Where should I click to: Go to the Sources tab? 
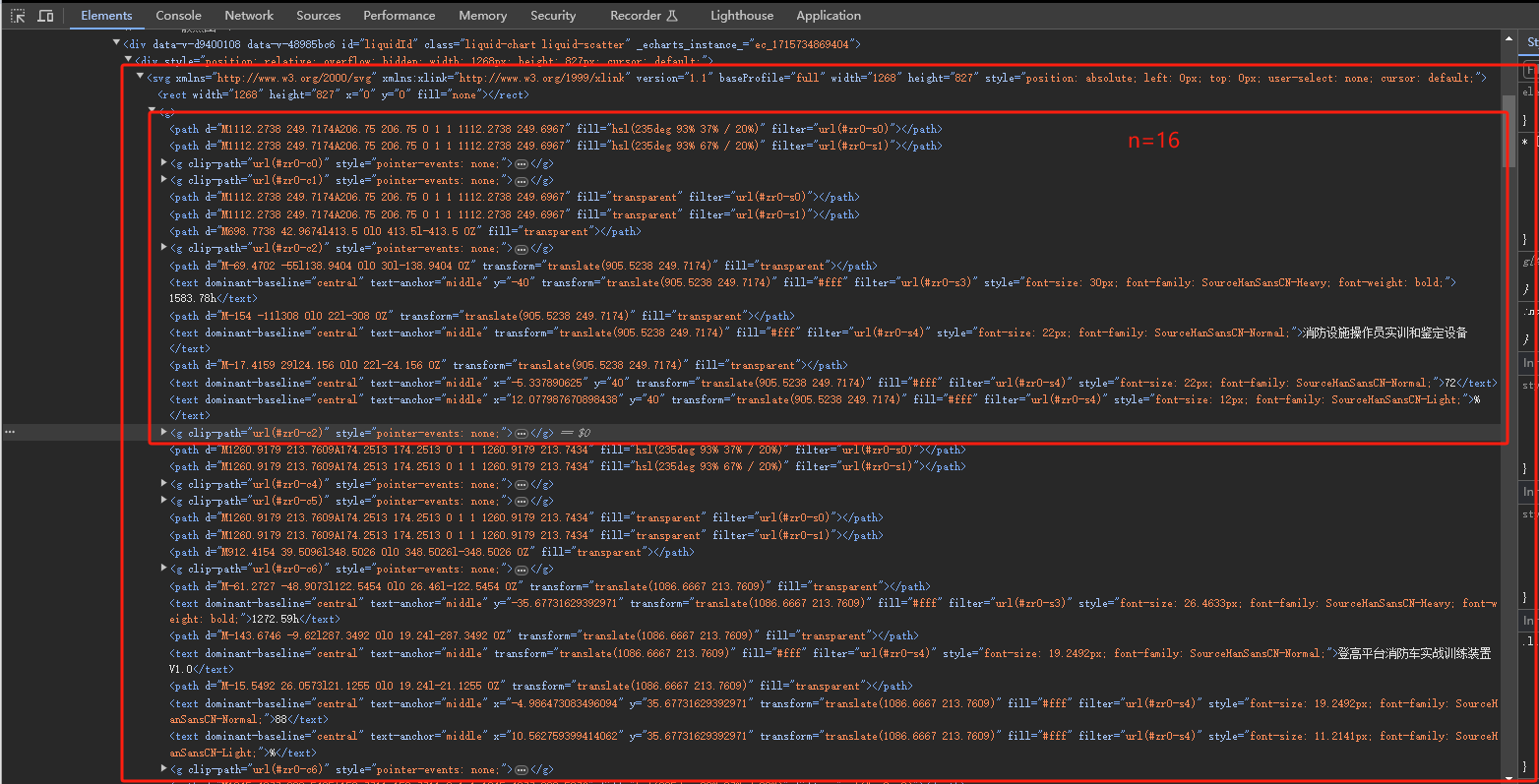pos(319,16)
